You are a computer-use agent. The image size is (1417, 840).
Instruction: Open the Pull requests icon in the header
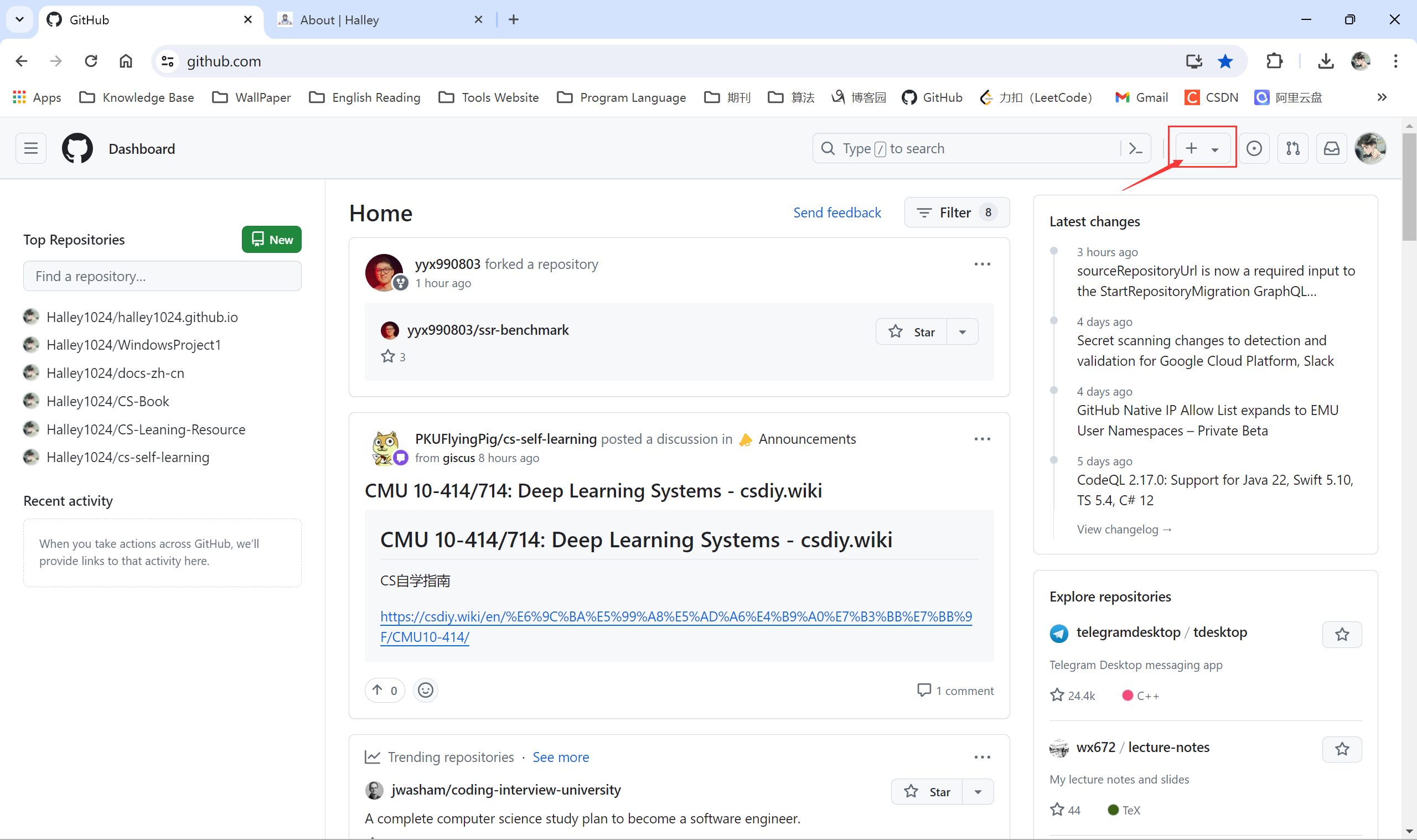1292,148
